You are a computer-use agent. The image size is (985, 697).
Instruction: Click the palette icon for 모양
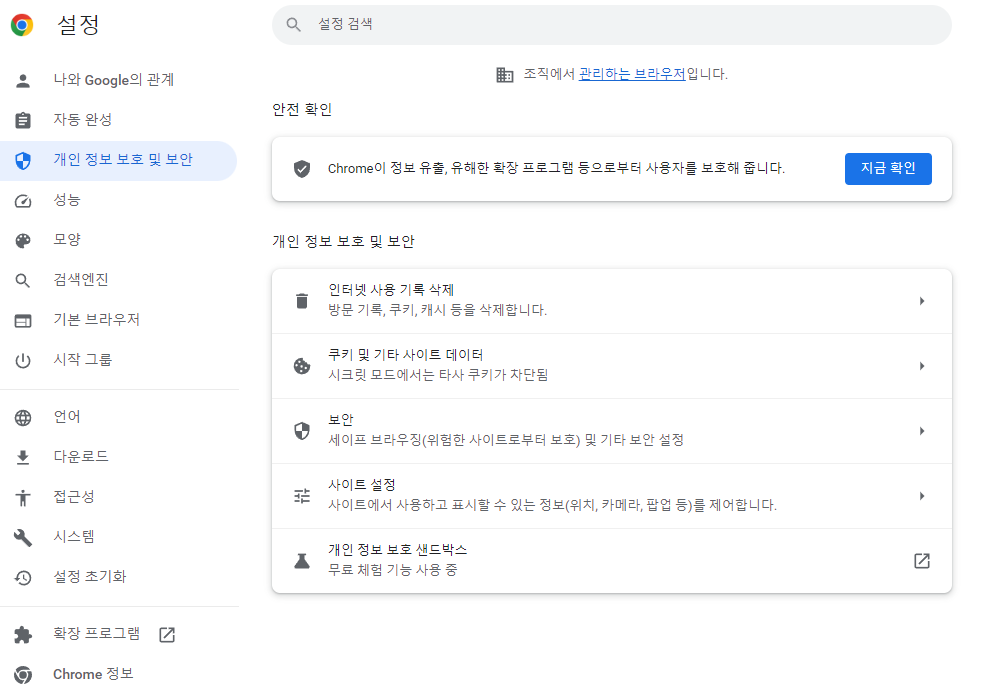[x=23, y=240]
